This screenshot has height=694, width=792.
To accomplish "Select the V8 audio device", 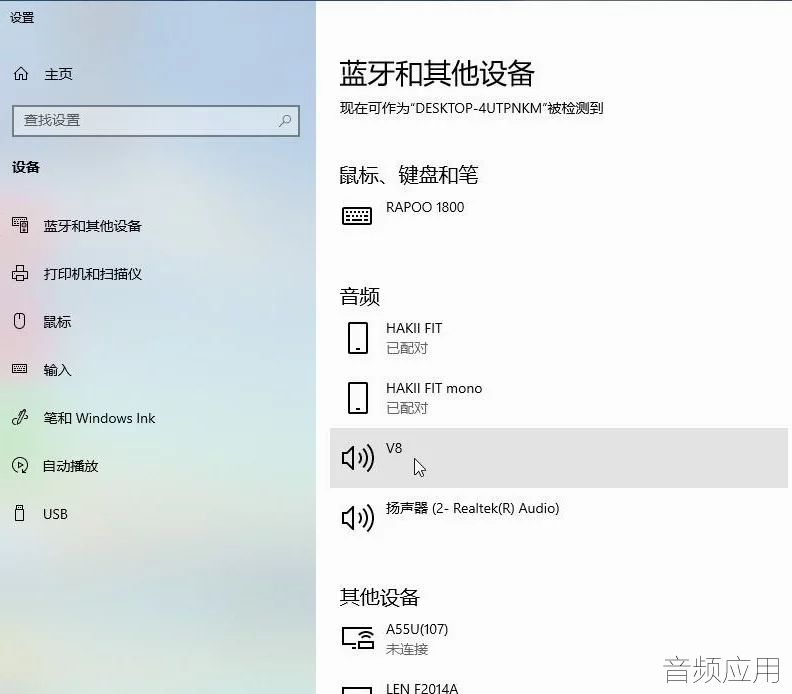I will coord(559,458).
